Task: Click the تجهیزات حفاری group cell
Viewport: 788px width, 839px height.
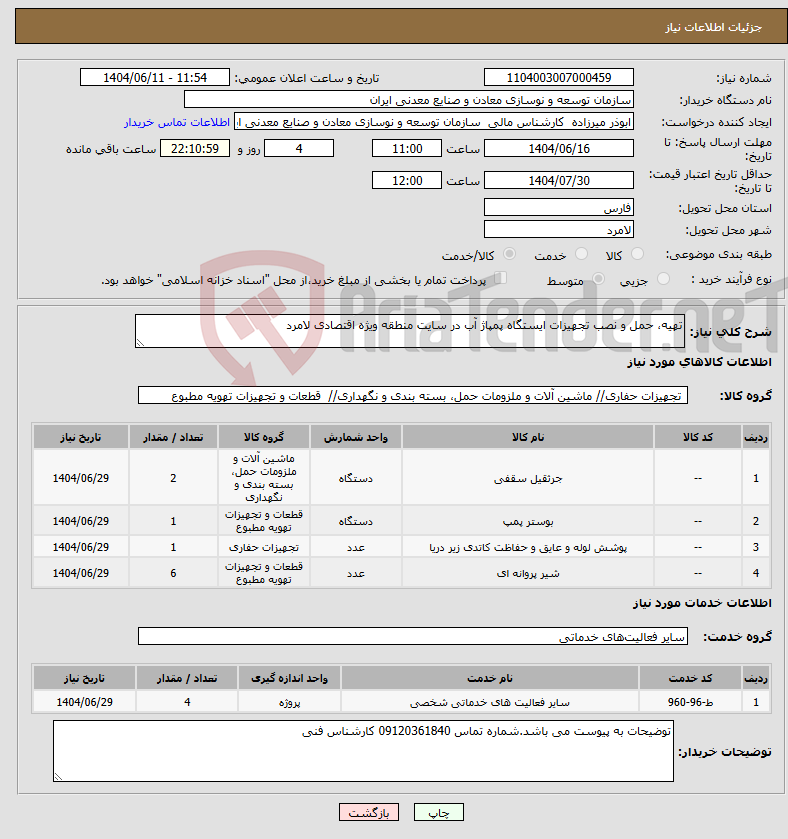Action: coord(264,547)
